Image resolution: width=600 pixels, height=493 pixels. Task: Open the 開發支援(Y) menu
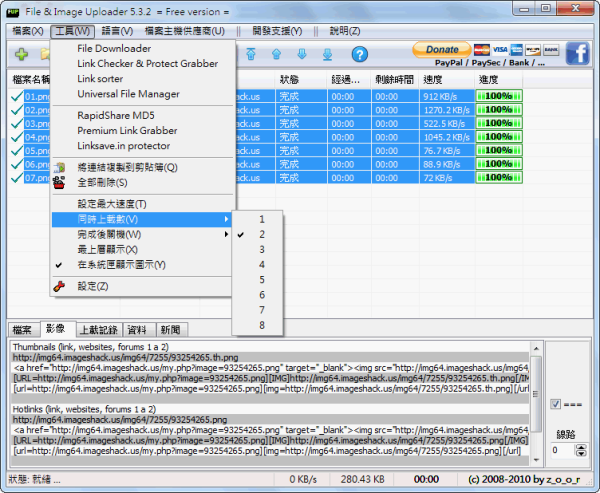tap(277, 31)
